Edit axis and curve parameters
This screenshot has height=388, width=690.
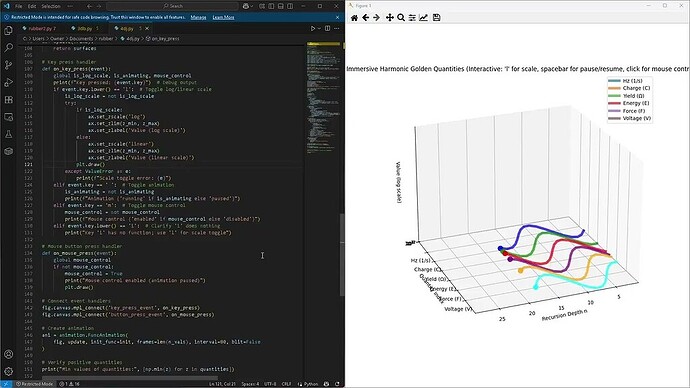423,18
